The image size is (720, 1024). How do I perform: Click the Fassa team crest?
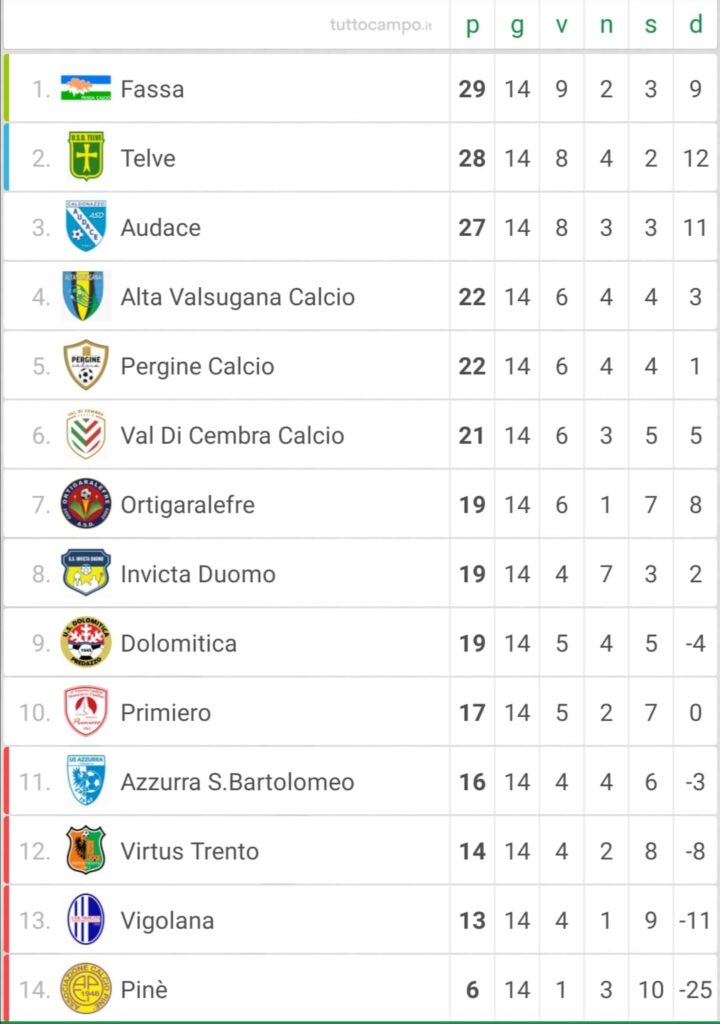pos(86,88)
